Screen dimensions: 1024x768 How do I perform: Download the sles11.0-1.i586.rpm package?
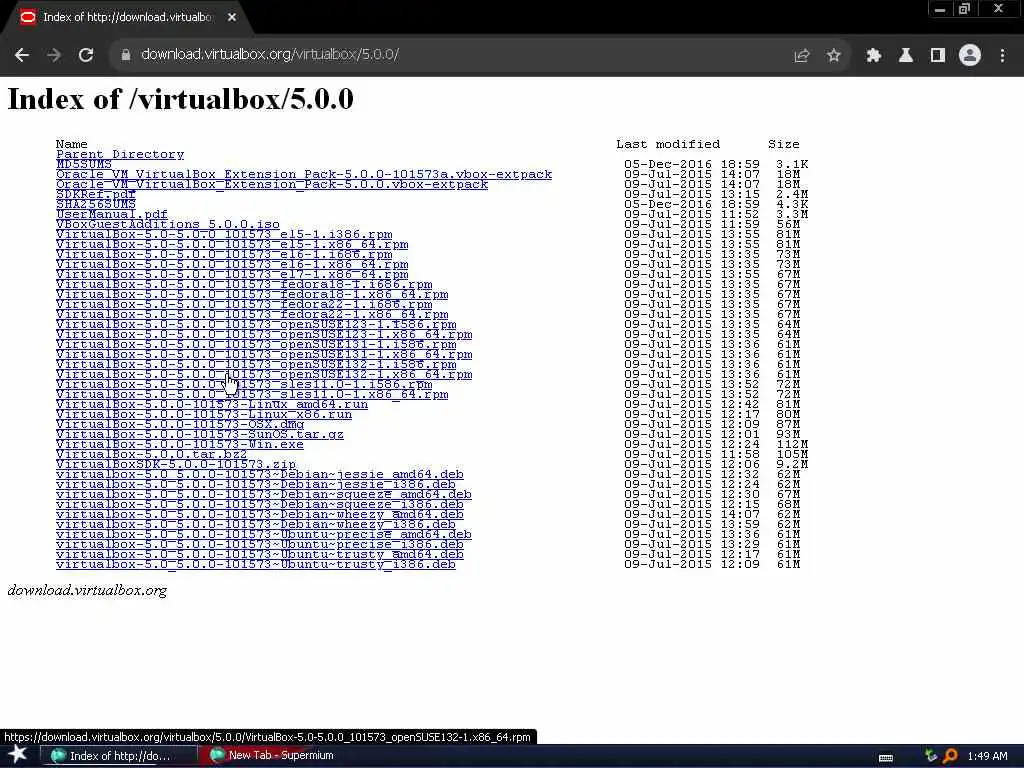[244, 385]
